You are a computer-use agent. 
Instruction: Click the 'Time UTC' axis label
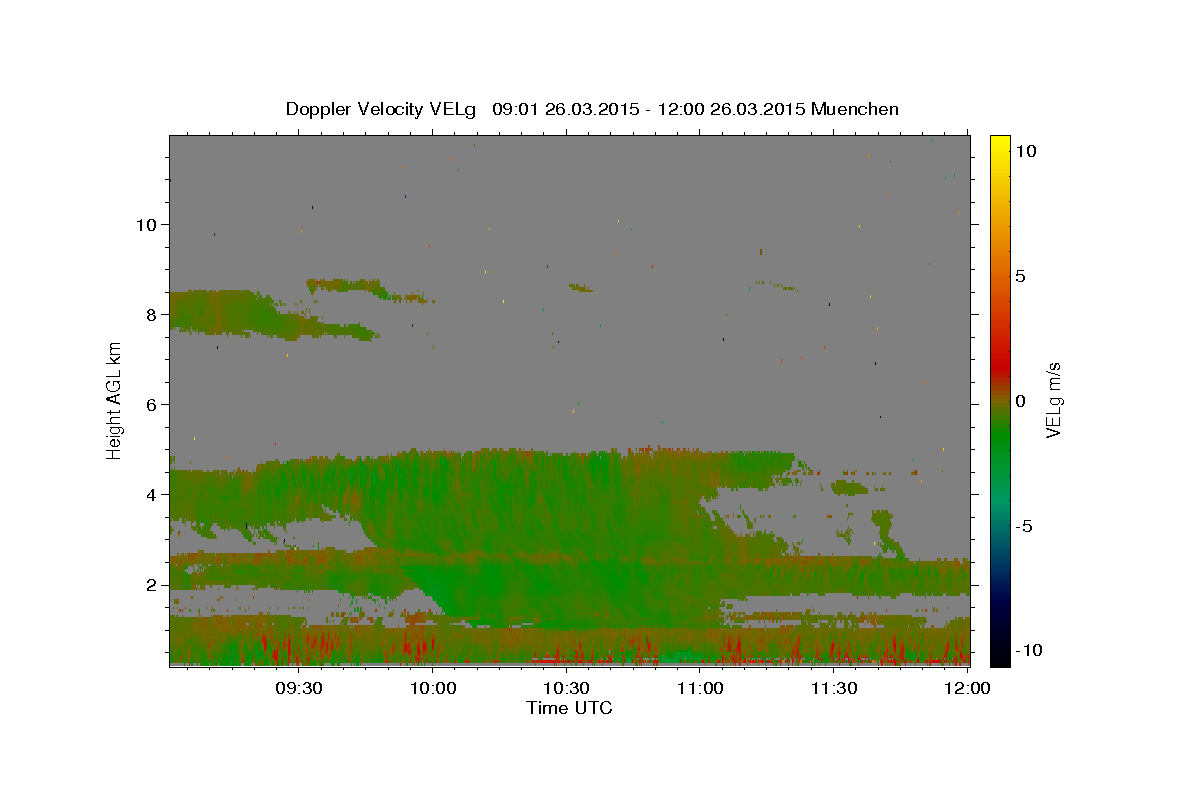[569, 708]
